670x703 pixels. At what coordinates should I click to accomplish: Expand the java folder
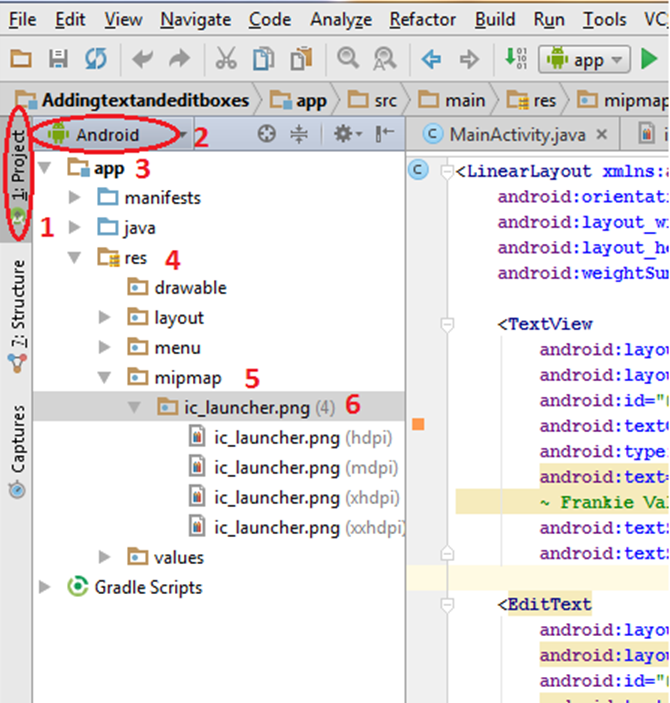pyautogui.click(x=74, y=227)
